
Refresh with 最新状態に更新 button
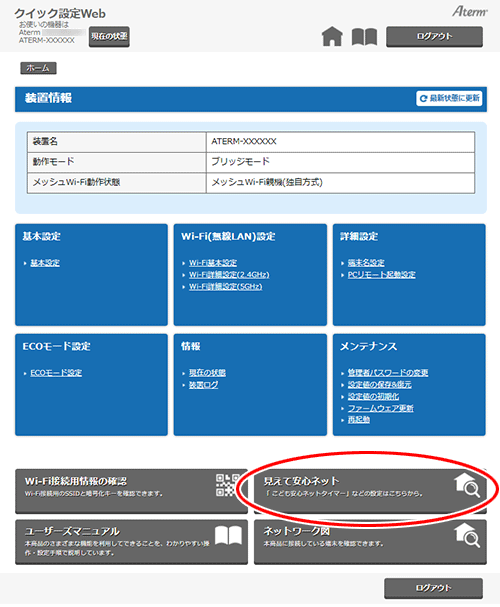coord(449,98)
